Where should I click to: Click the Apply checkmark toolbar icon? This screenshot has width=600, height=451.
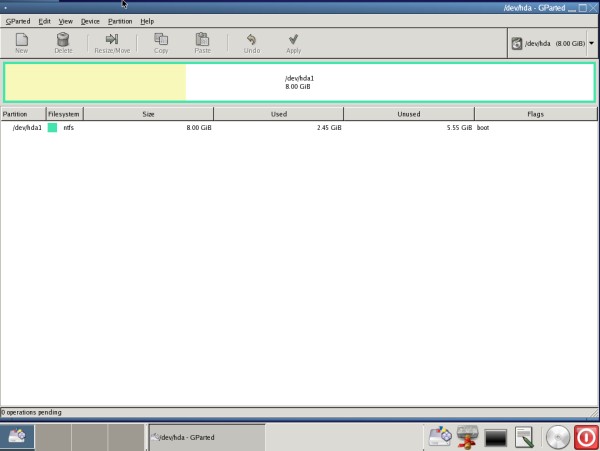point(293,43)
